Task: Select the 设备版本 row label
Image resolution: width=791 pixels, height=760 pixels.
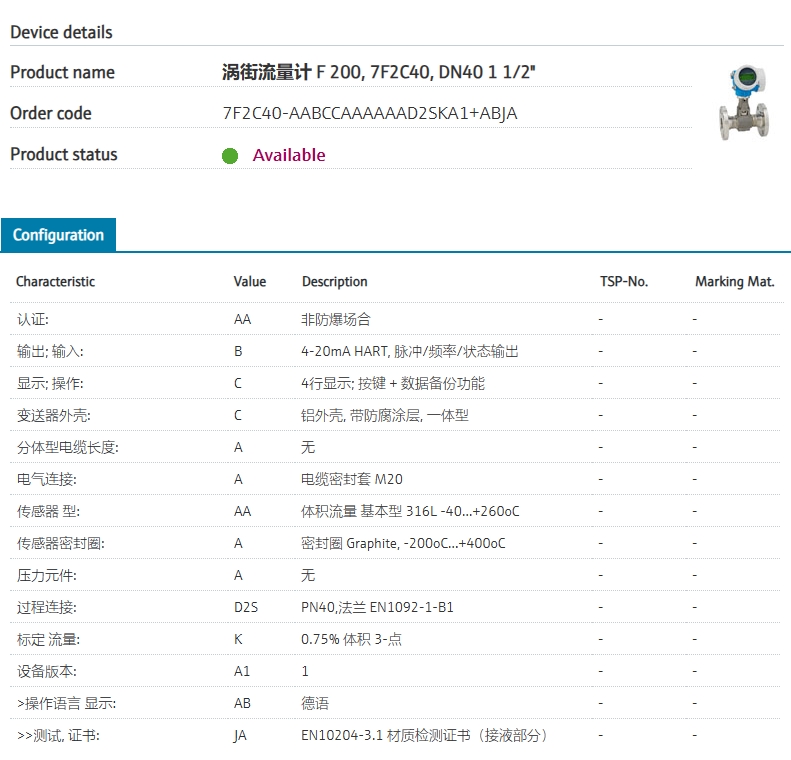Action: [46, 671]
